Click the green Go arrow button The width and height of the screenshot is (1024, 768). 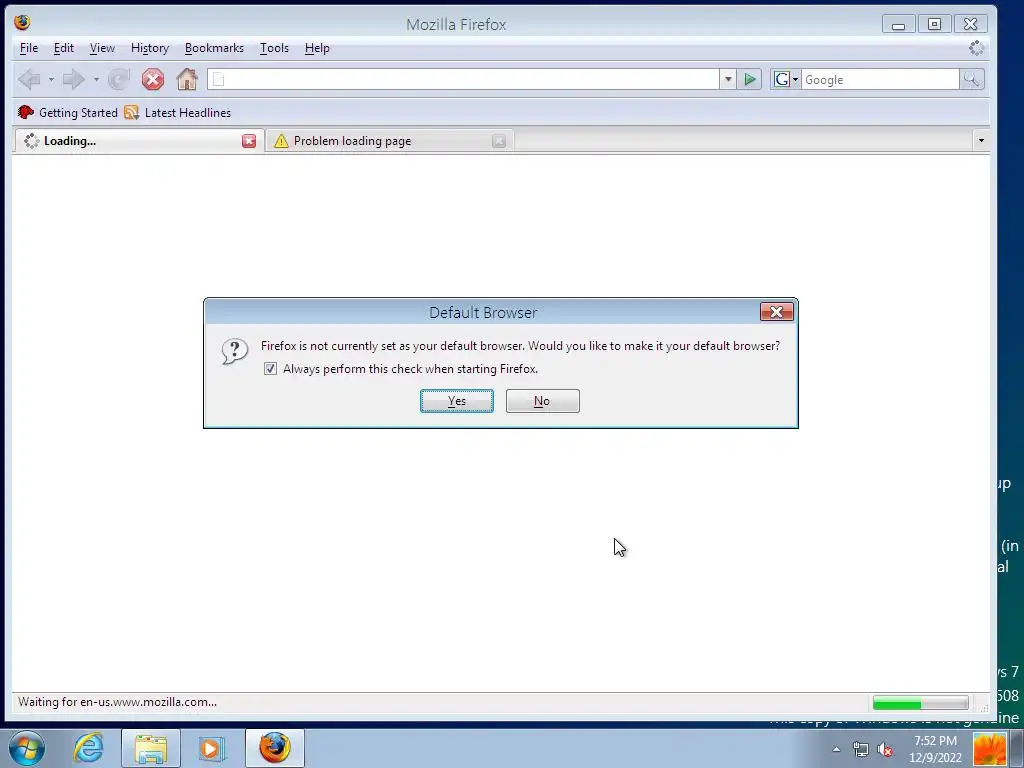tap(750, 80)
